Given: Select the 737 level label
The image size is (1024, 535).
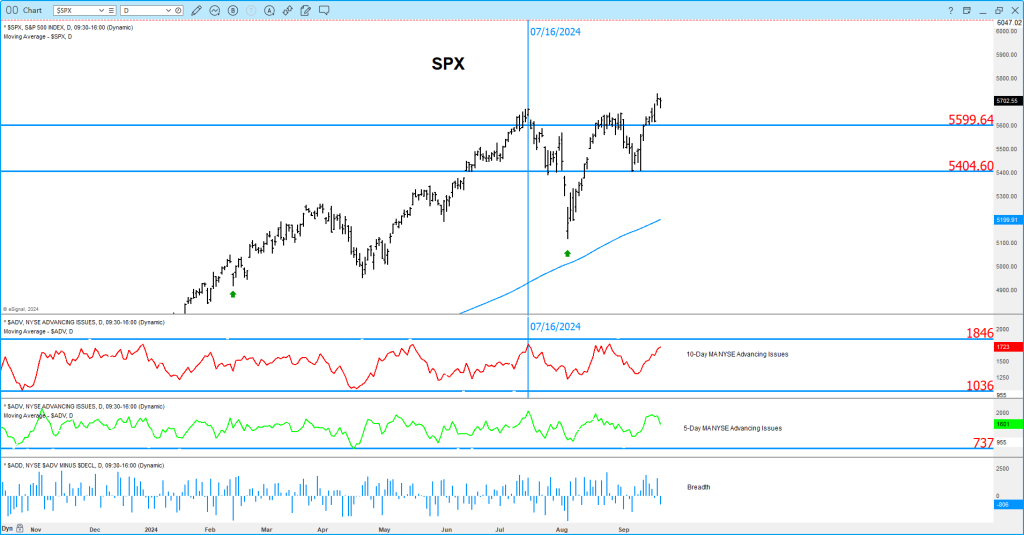Looking at the screenshot, I should coord(983,443).
